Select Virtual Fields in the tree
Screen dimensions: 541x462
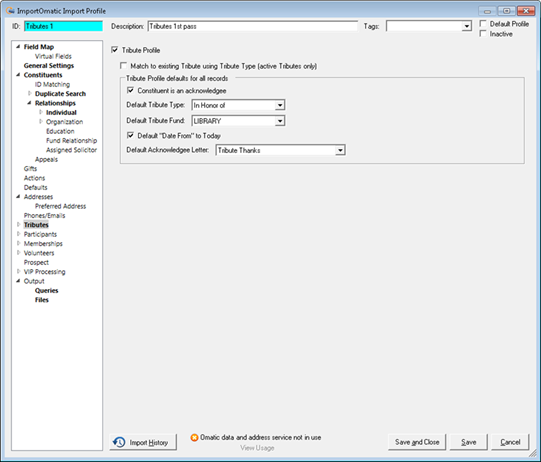pyautogui.click(x=53, y=56)
